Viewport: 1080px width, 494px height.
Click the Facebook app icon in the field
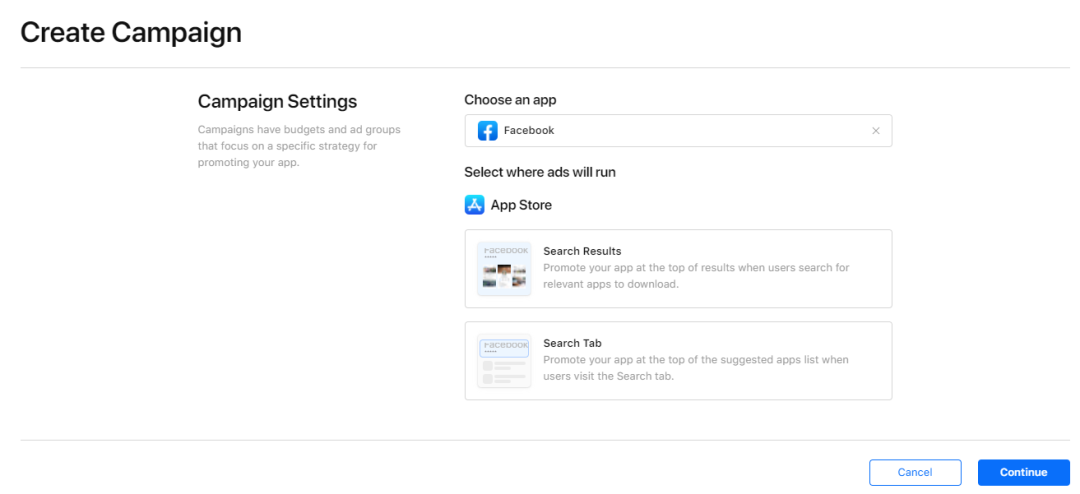coord(487,131)
